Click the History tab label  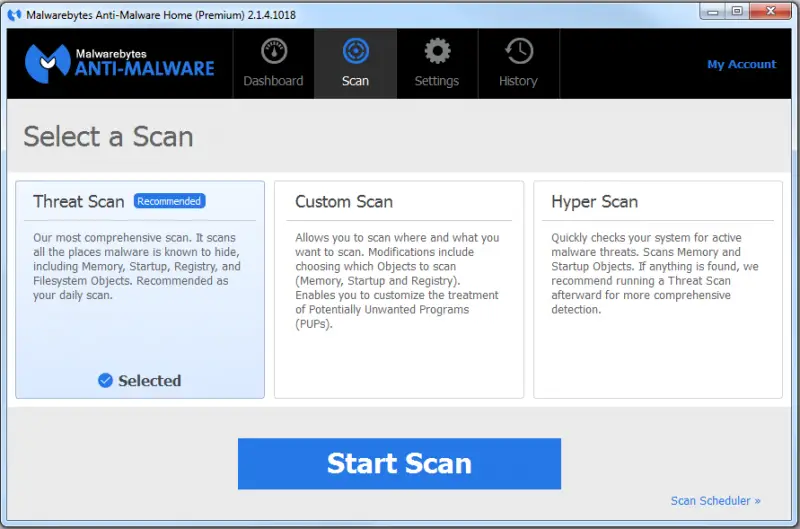(x=518, y=81)
